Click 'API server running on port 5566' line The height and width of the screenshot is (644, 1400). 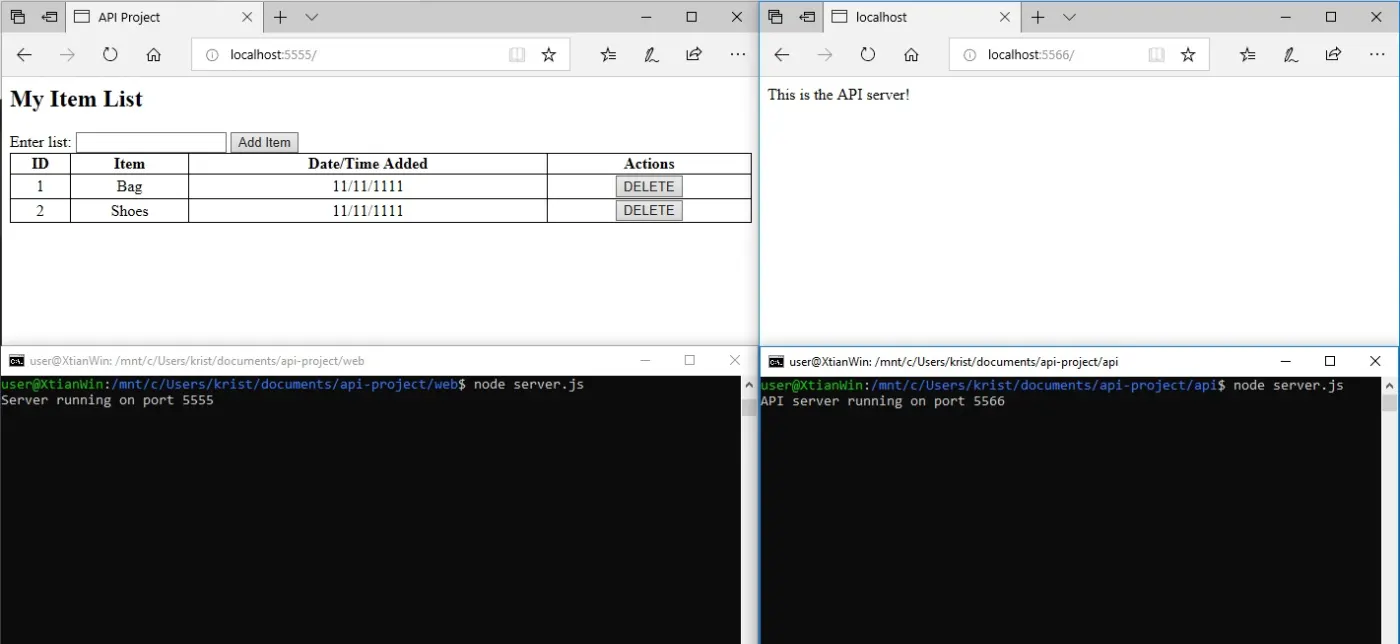coord(882,401)
